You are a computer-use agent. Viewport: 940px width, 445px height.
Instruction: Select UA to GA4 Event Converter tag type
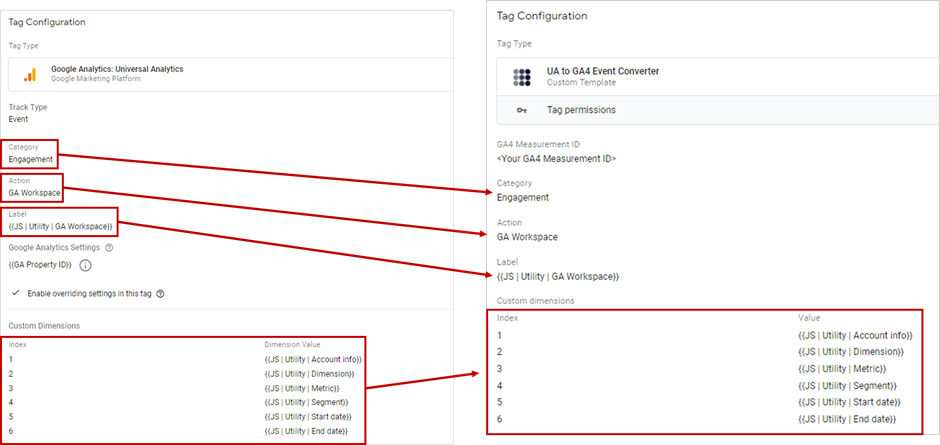point(718,77)
